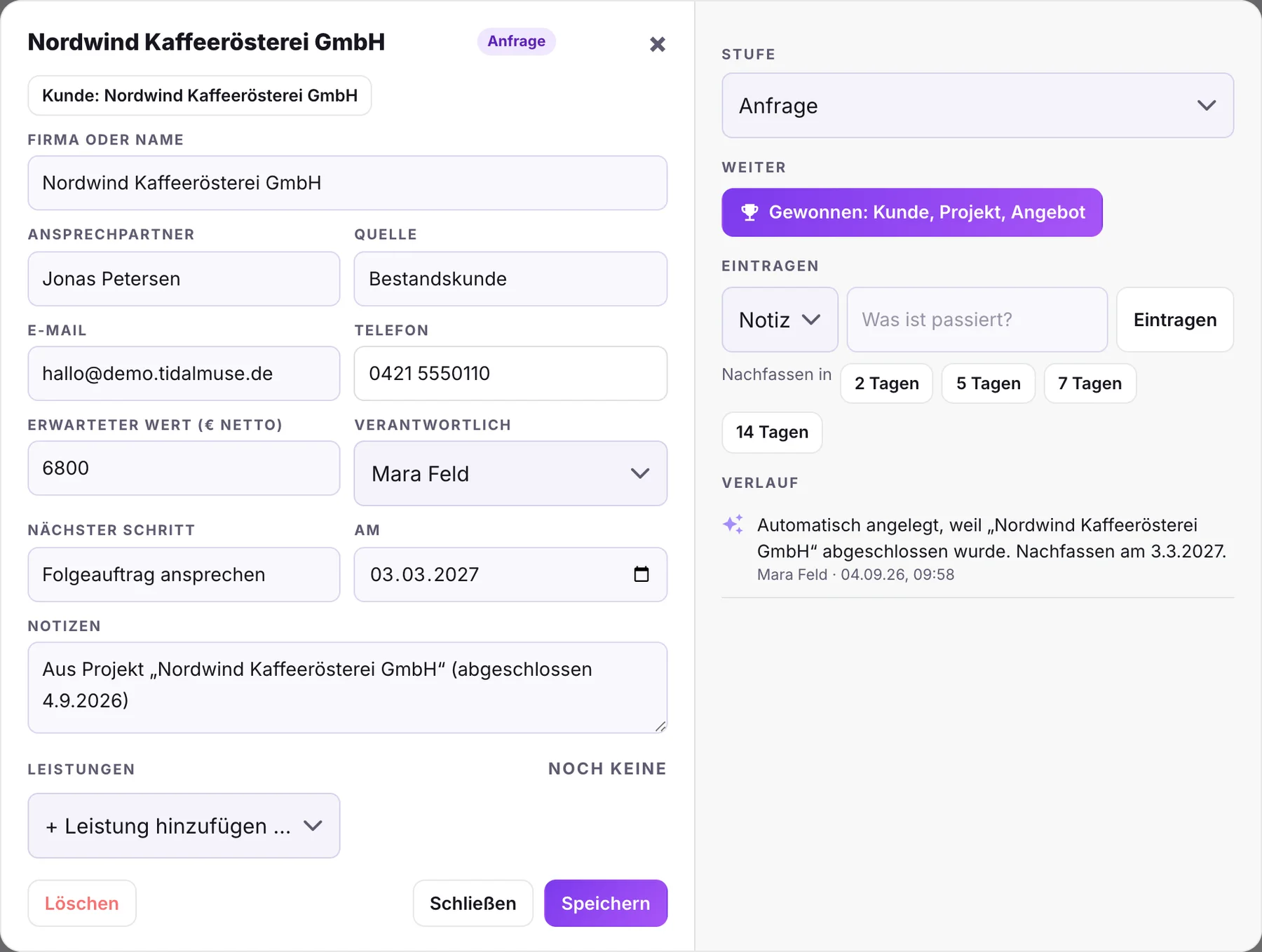Select follow-up in 14 Tagen
The height and width of the screenshot is (952, 1262).
(x=772, y=433)
